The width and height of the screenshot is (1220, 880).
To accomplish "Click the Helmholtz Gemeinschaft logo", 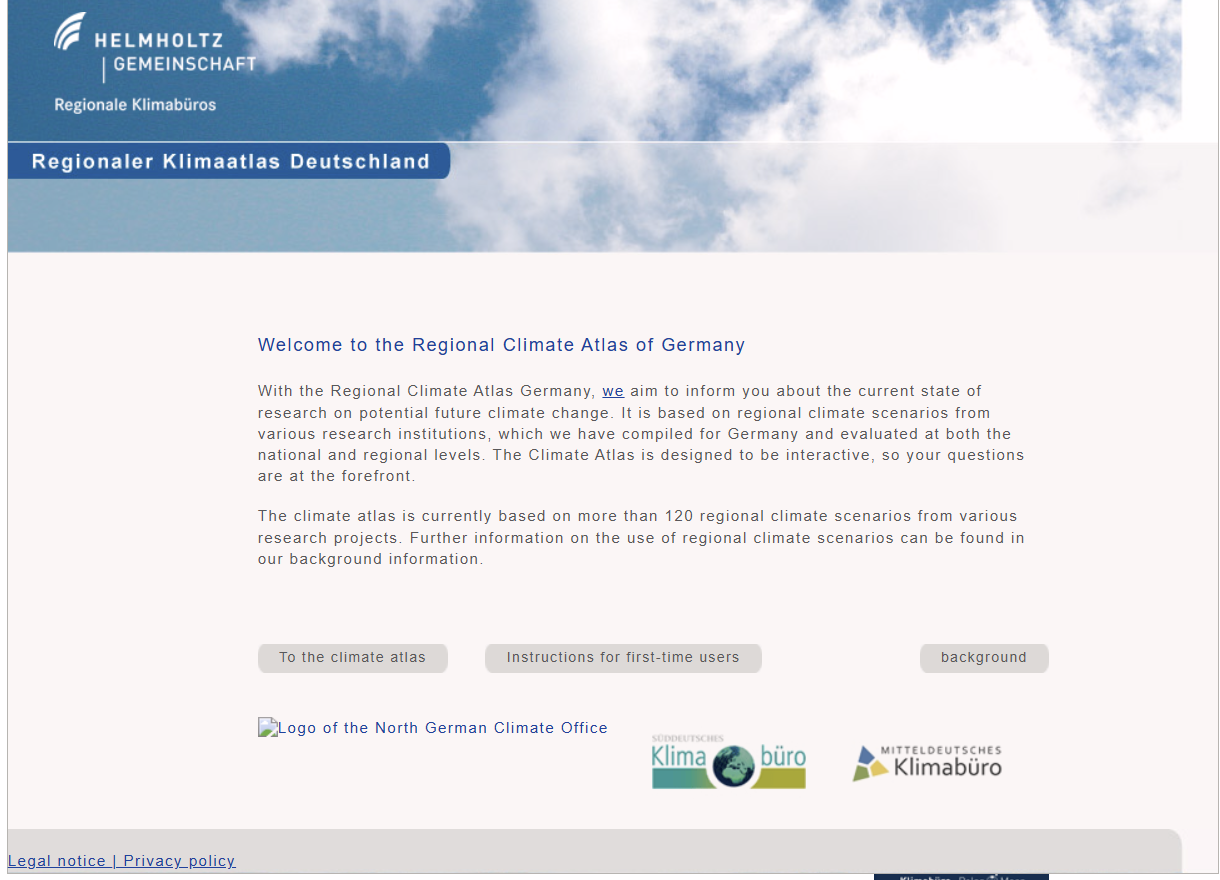I will pos(155,45).
